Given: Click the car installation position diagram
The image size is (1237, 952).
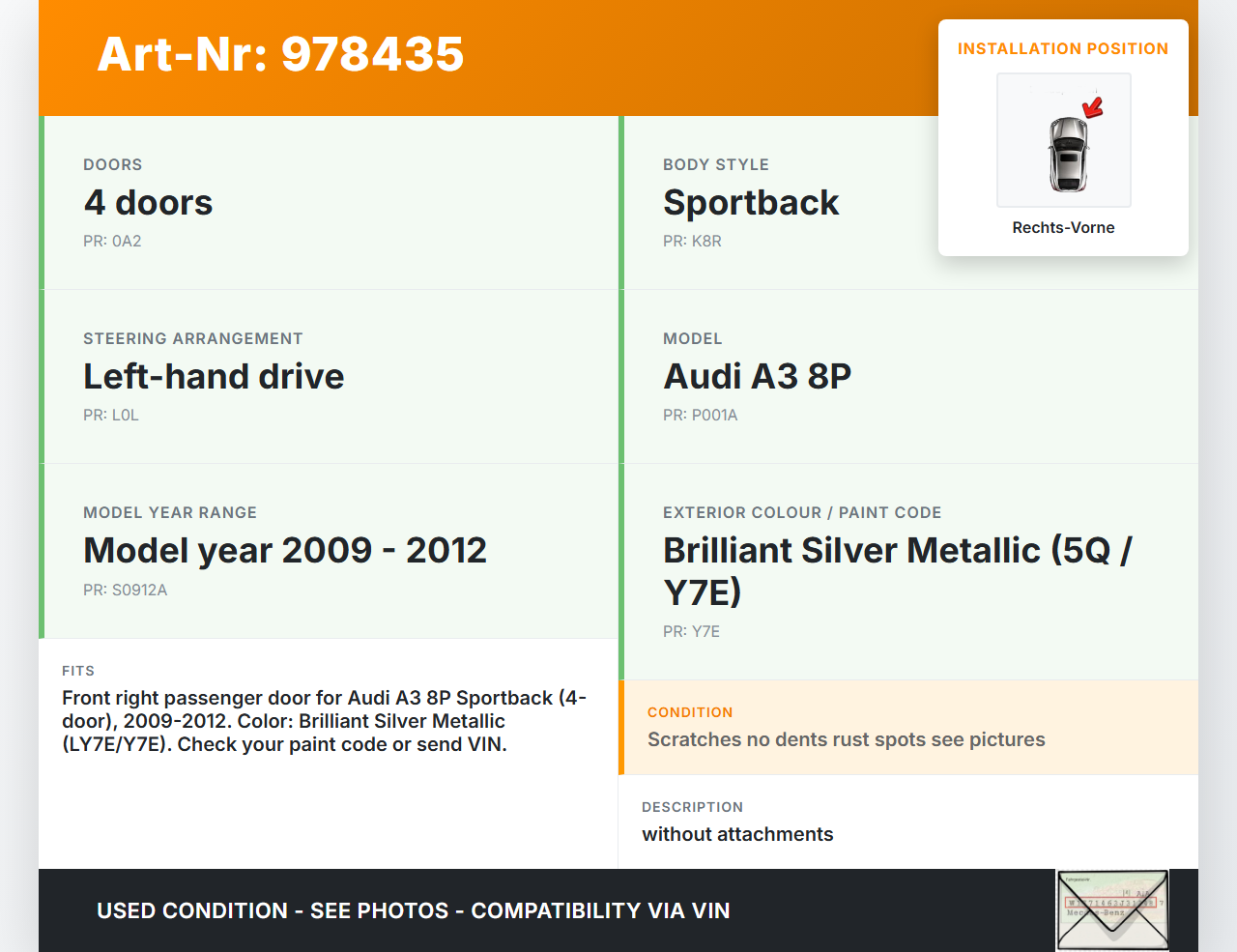Looking at the screenshot, I should (x=1064, y=140).
